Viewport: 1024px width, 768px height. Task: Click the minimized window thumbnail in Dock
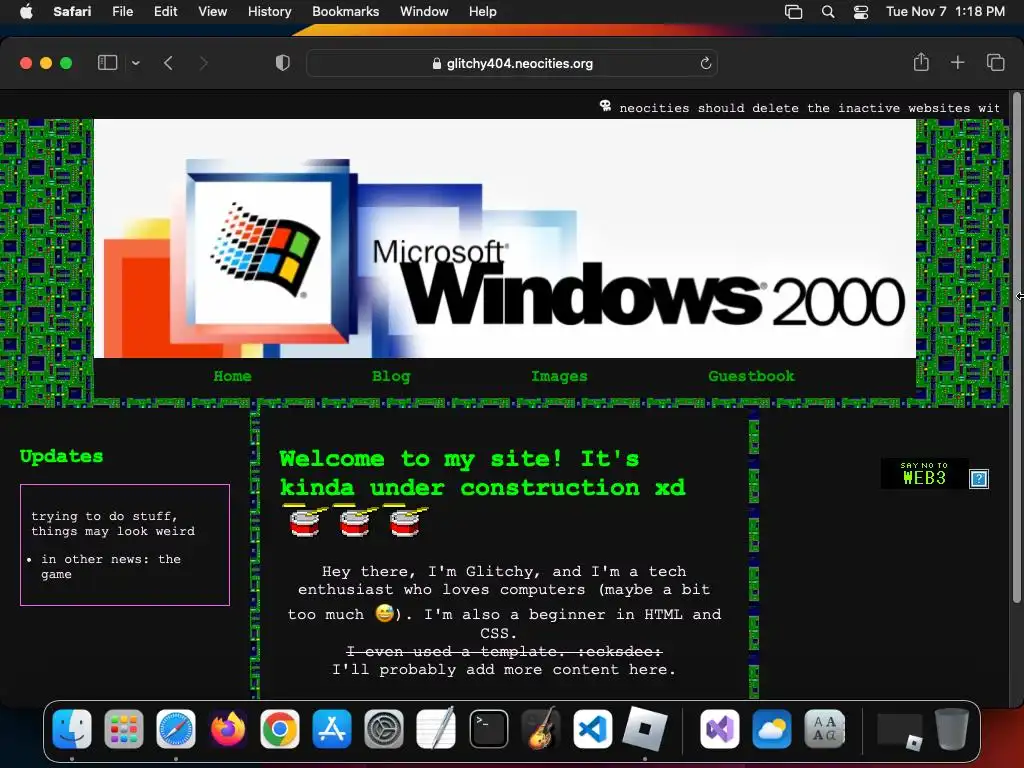point(900,730)
